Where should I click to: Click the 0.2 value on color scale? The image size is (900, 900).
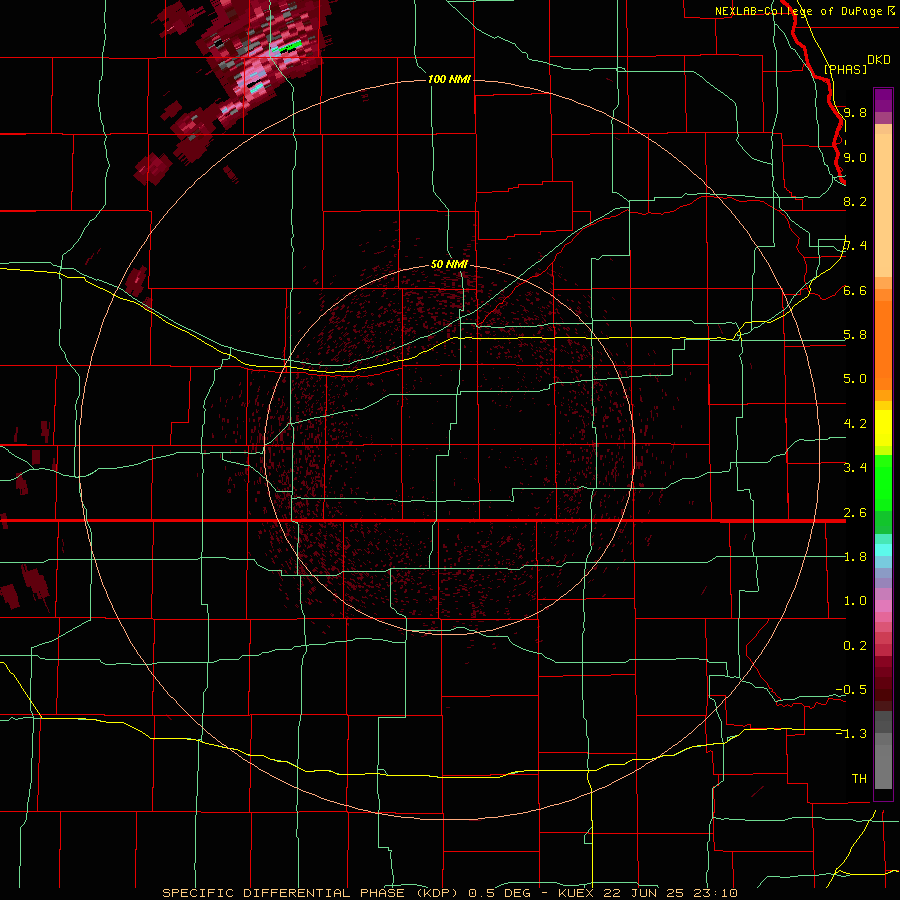click(x=855, y=646)
